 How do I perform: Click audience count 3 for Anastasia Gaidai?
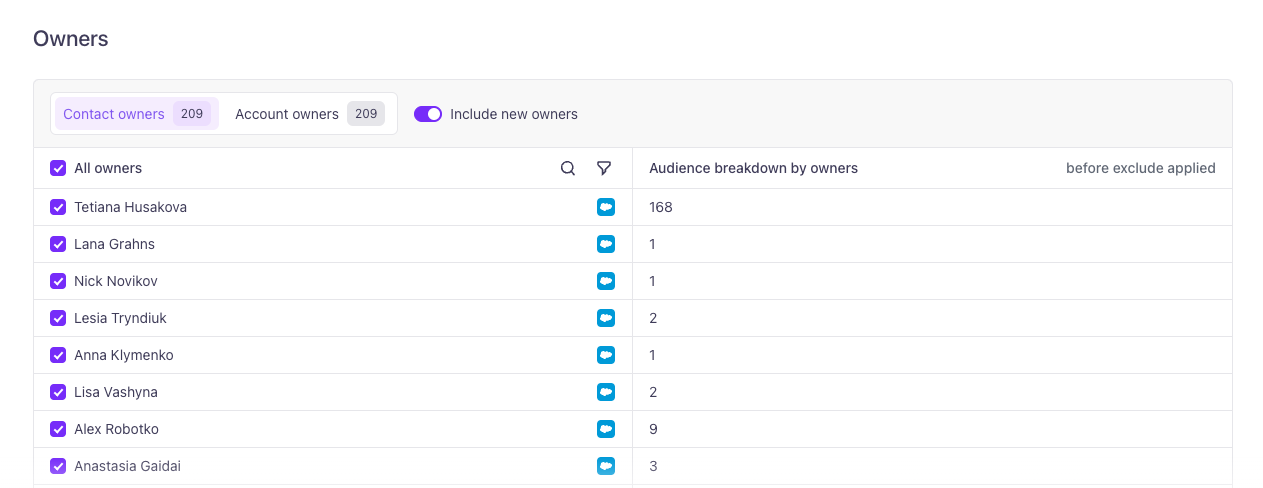[653, 466]
